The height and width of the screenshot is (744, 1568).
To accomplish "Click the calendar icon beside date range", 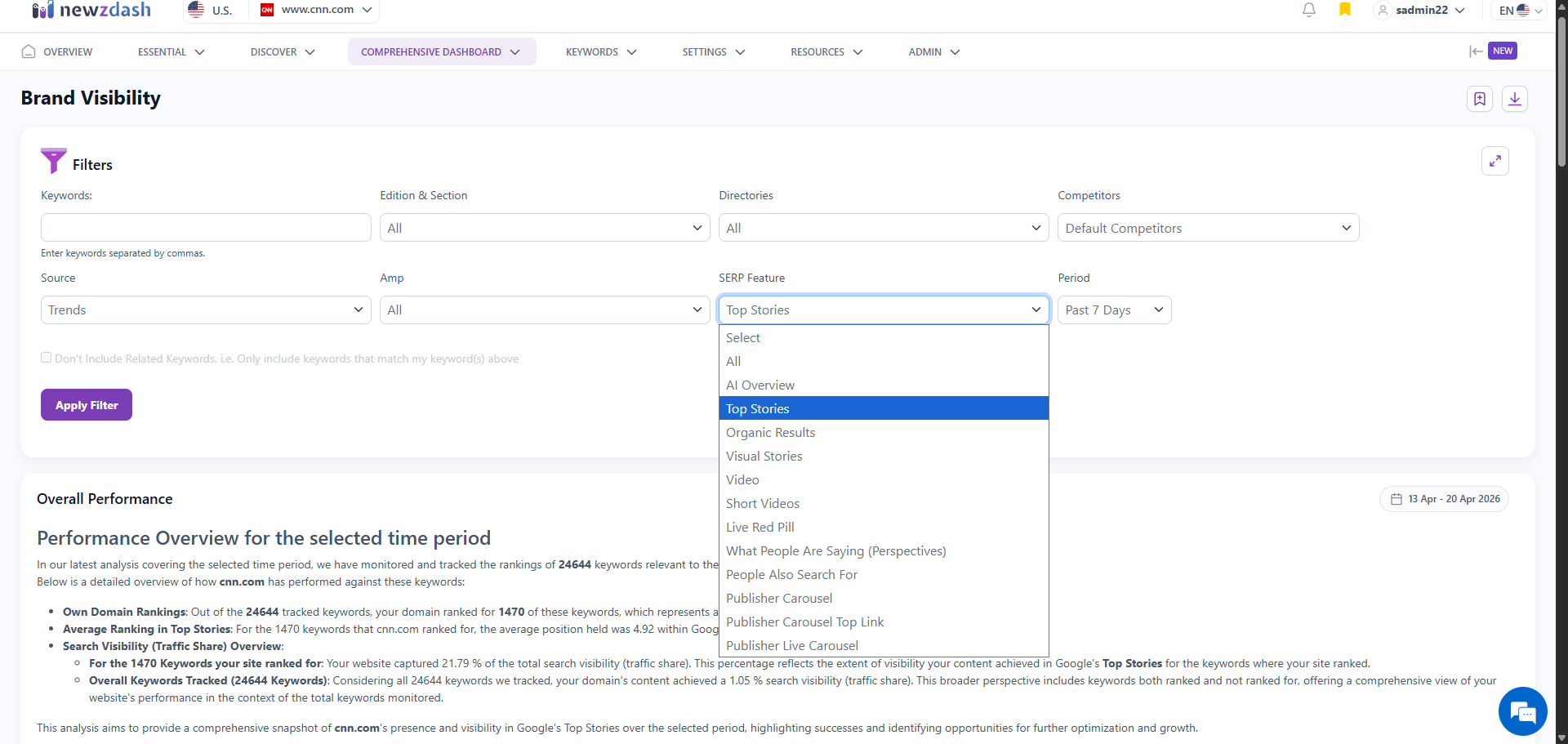I will pyautogui.click(x=1396, y=499).
